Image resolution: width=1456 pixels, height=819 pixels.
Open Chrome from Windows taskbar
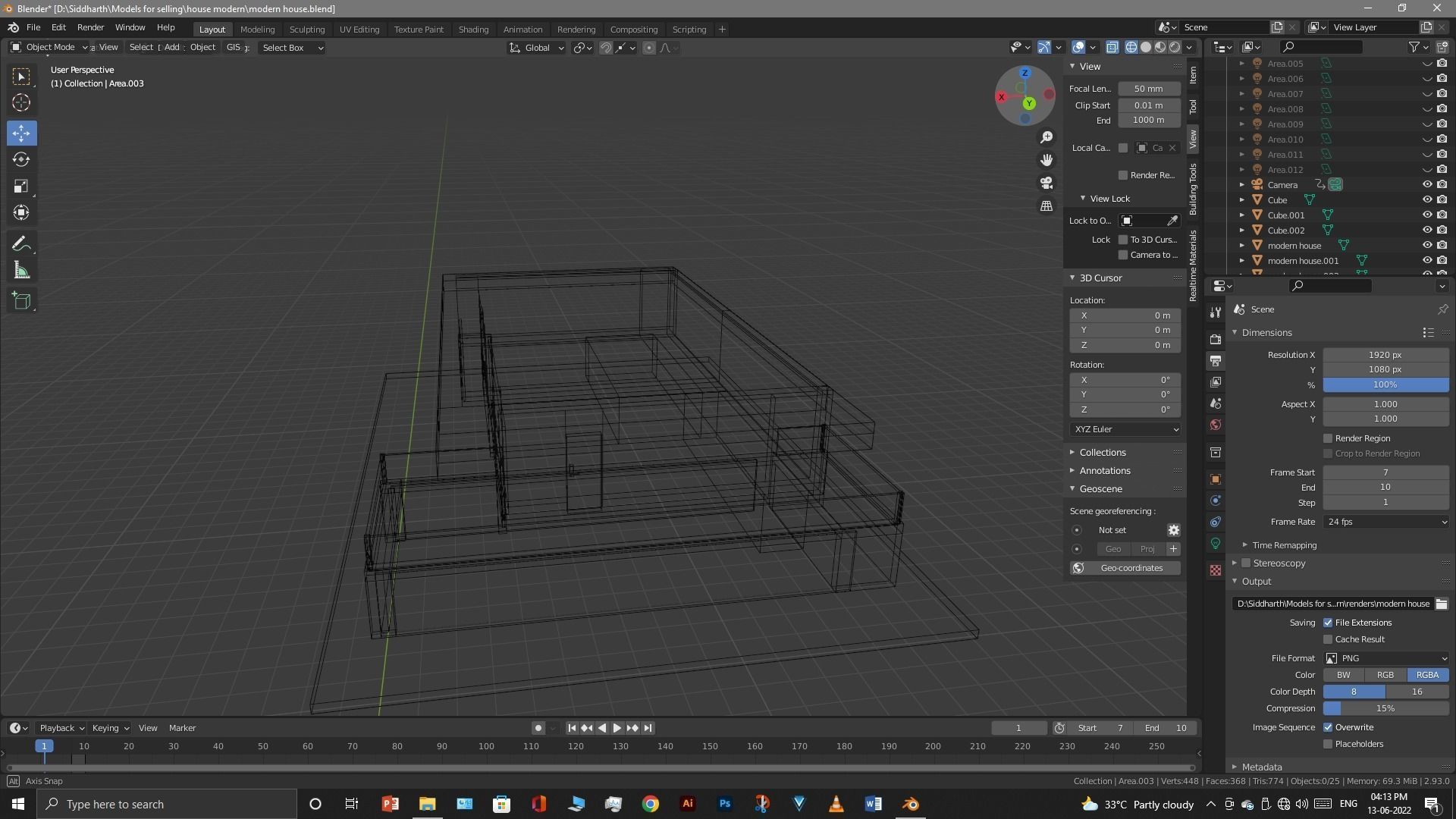tap(650, 804)
